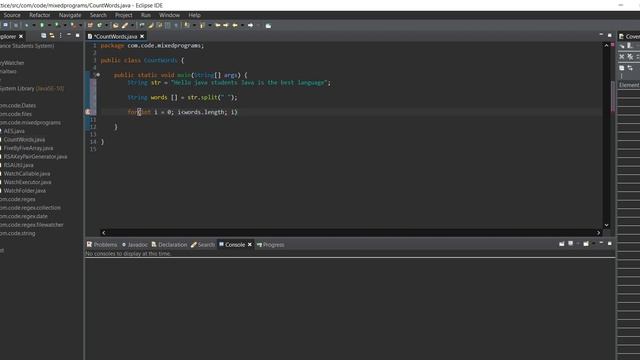This screenshot has height=360, width=640.
Task: Click the New Java Class toolbar icon
Action: 99,25
